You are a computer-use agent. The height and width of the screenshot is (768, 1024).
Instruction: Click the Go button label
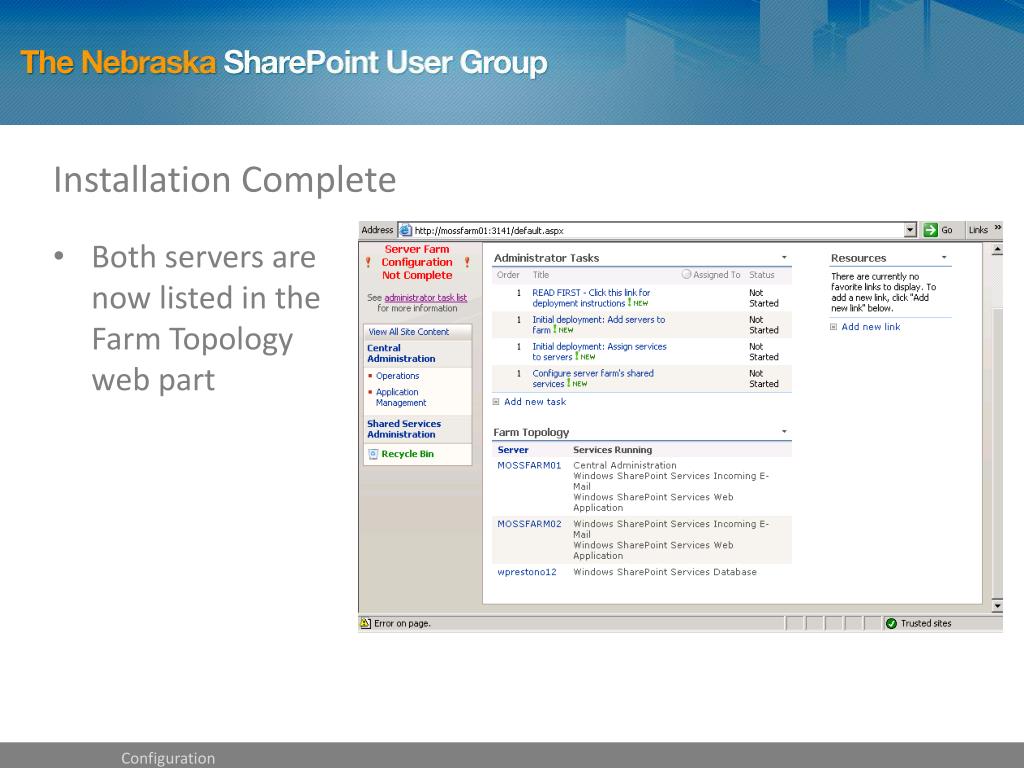[x=947, y=230]
